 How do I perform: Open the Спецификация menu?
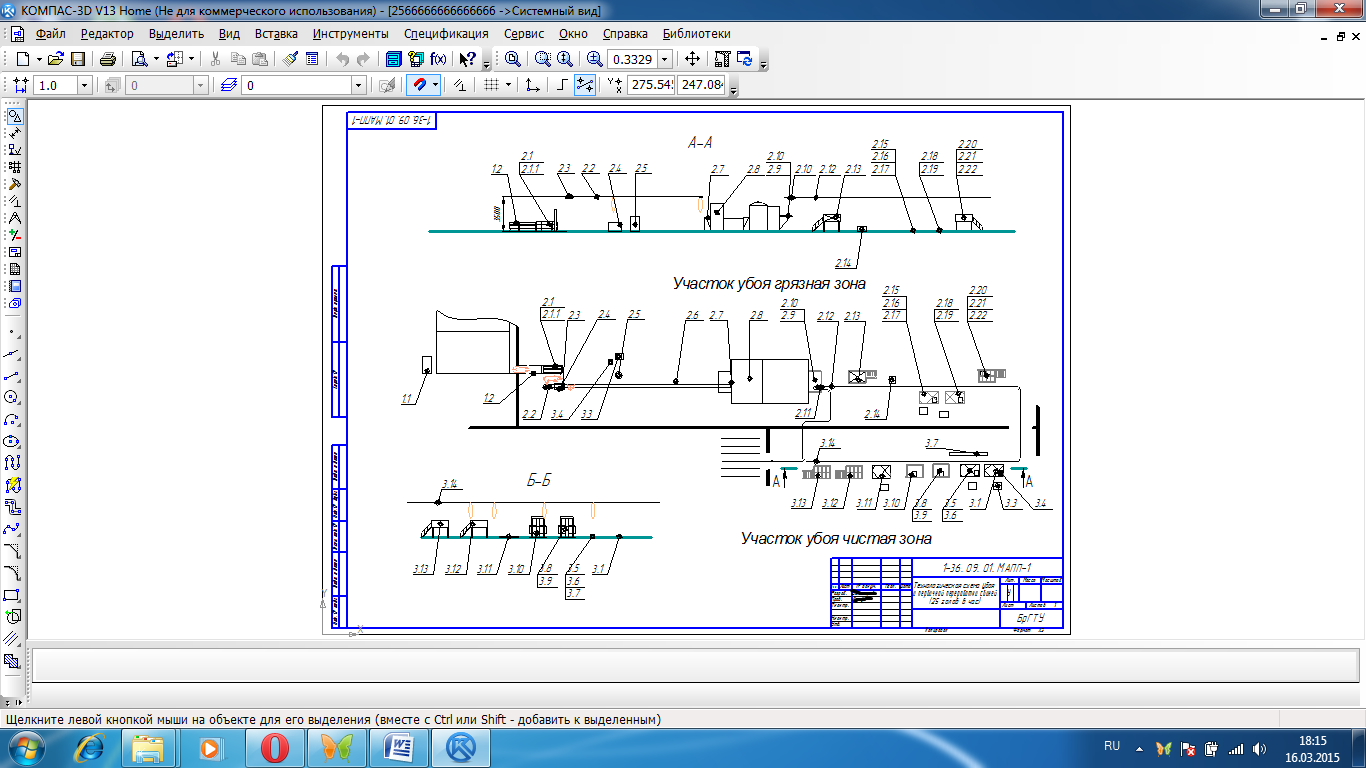click(x=446, y=33)
